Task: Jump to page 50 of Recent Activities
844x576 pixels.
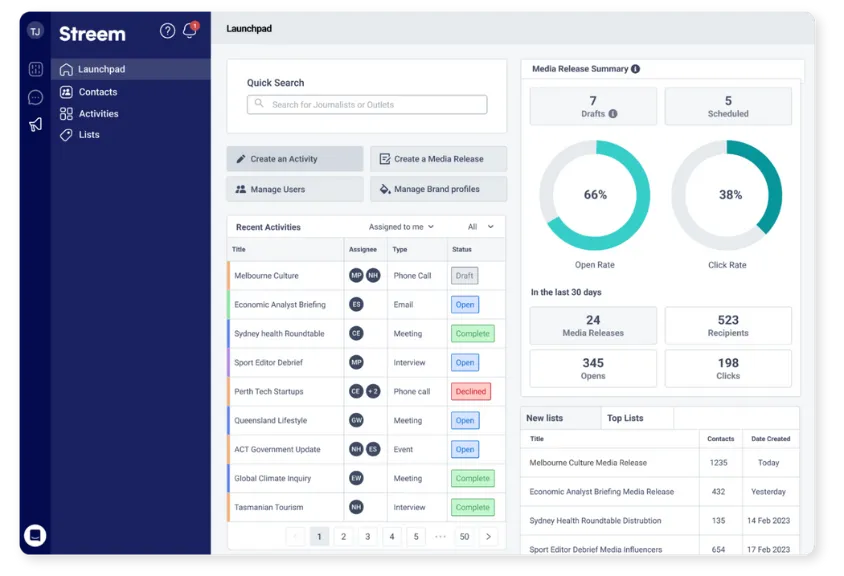Action: point(465,537)
